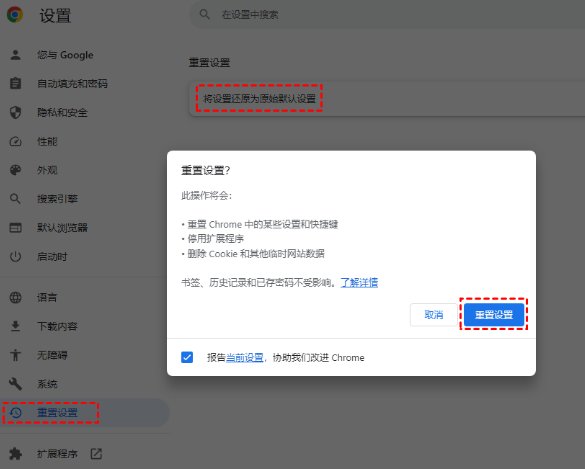Open the 启动时 settings page

pos(52,257)
